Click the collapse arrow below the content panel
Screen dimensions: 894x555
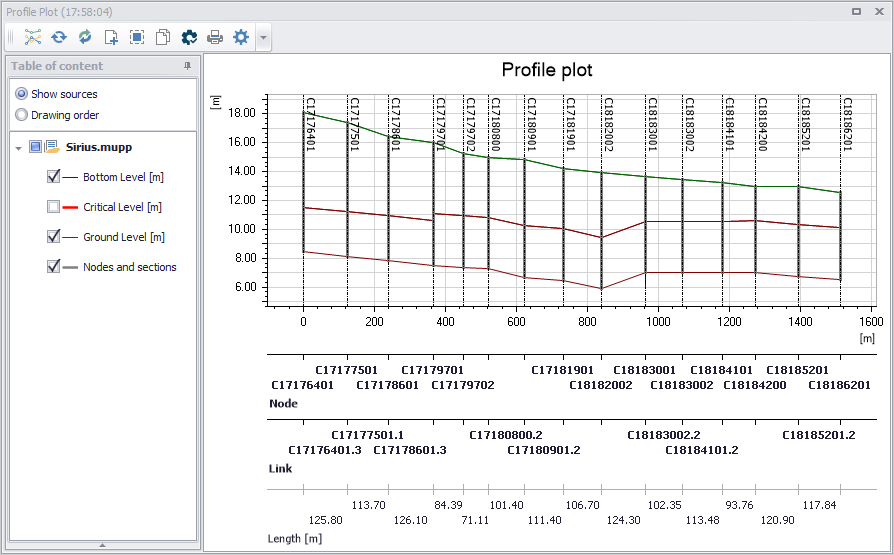coord(103,545)
